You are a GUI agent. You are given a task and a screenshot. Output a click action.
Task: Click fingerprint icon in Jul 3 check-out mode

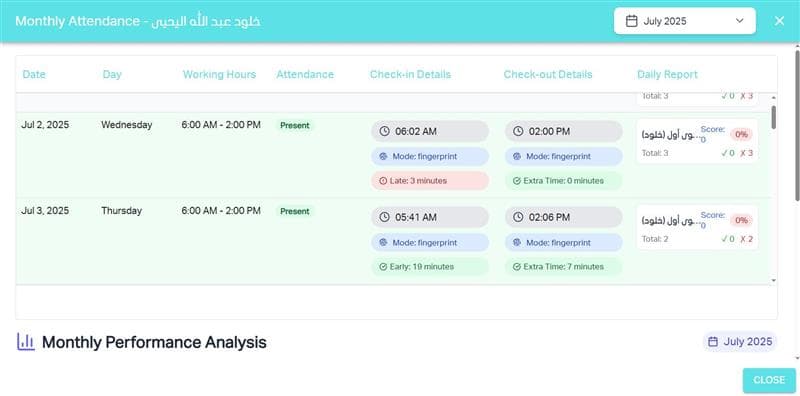pyautogui.click(x=517, y=243)
